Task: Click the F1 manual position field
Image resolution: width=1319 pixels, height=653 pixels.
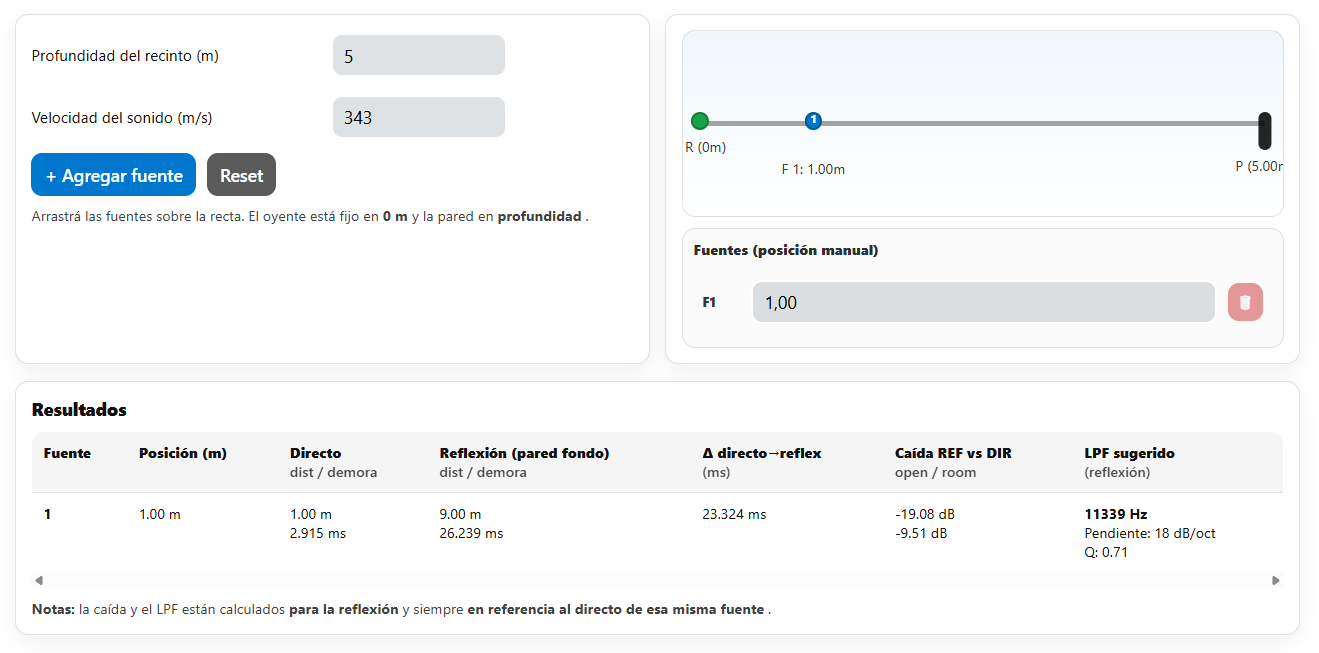Action: (982, 302)
